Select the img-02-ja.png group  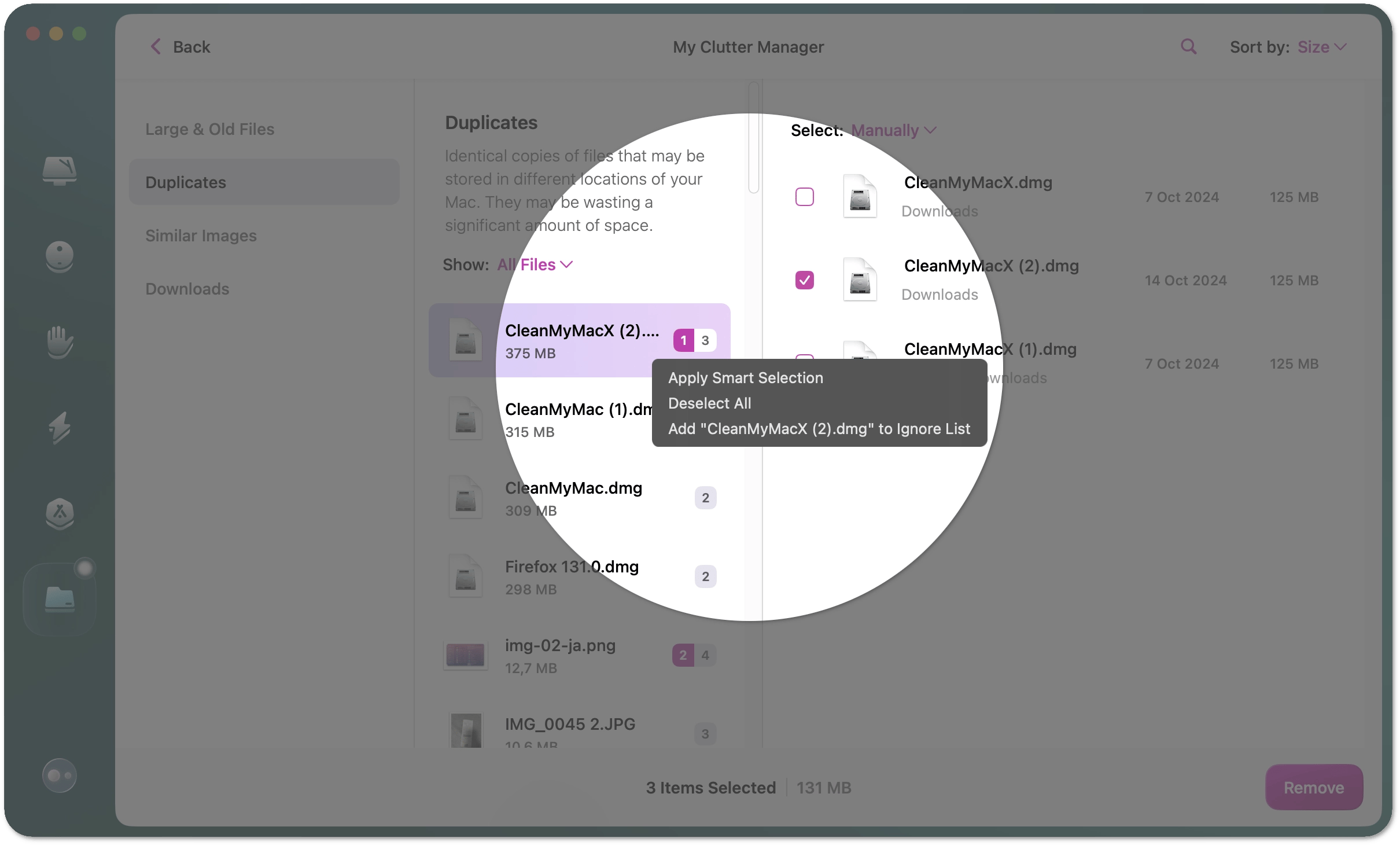click(x=580, y=655)
